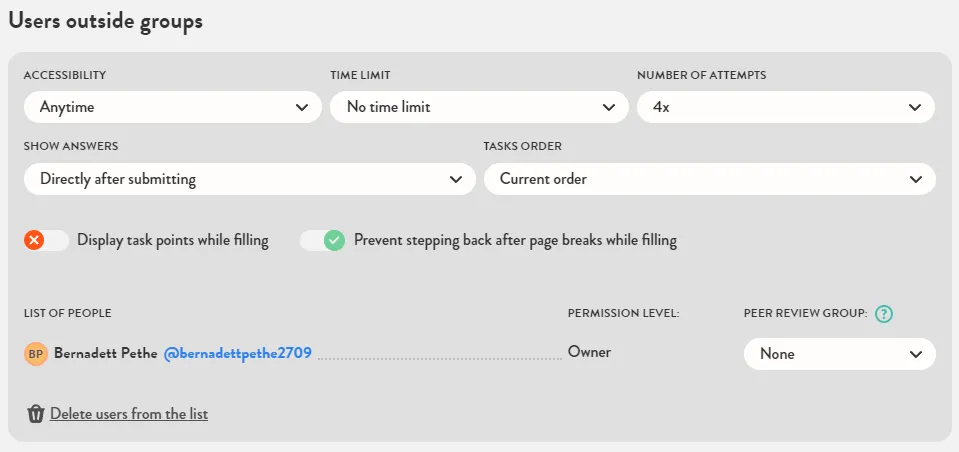Select the Bernadett Pethe name
The image size is (959, 452).
pyautogui.click(x=105, y=353)
